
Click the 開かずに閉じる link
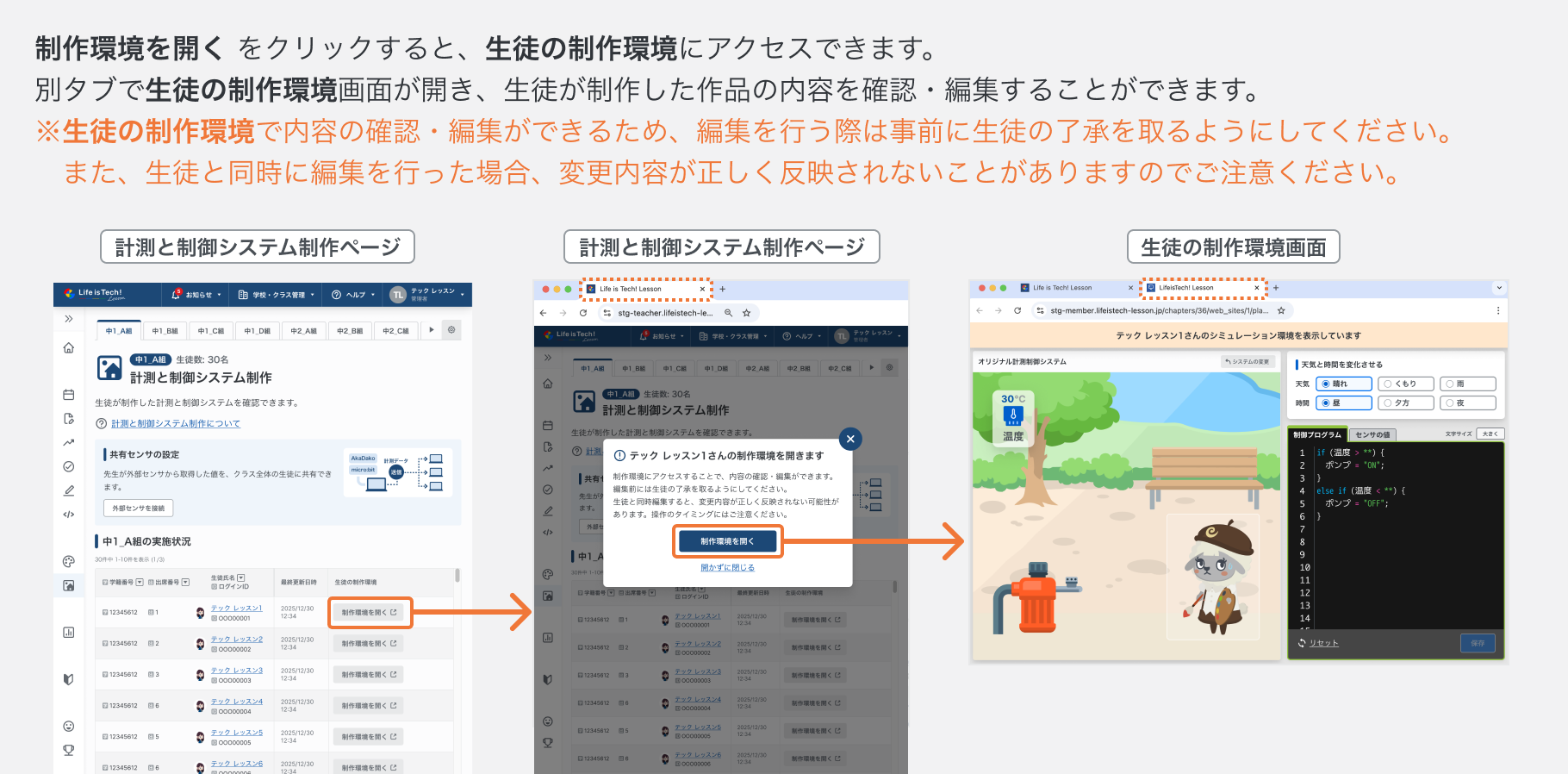click(x=727, y=567)
